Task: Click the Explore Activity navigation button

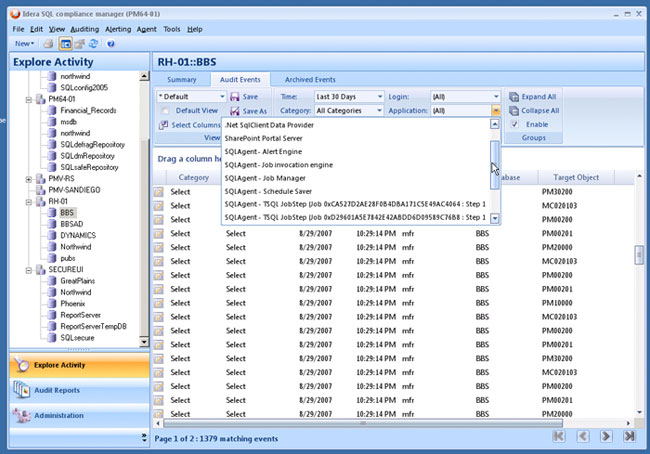Action: (79, 365)
